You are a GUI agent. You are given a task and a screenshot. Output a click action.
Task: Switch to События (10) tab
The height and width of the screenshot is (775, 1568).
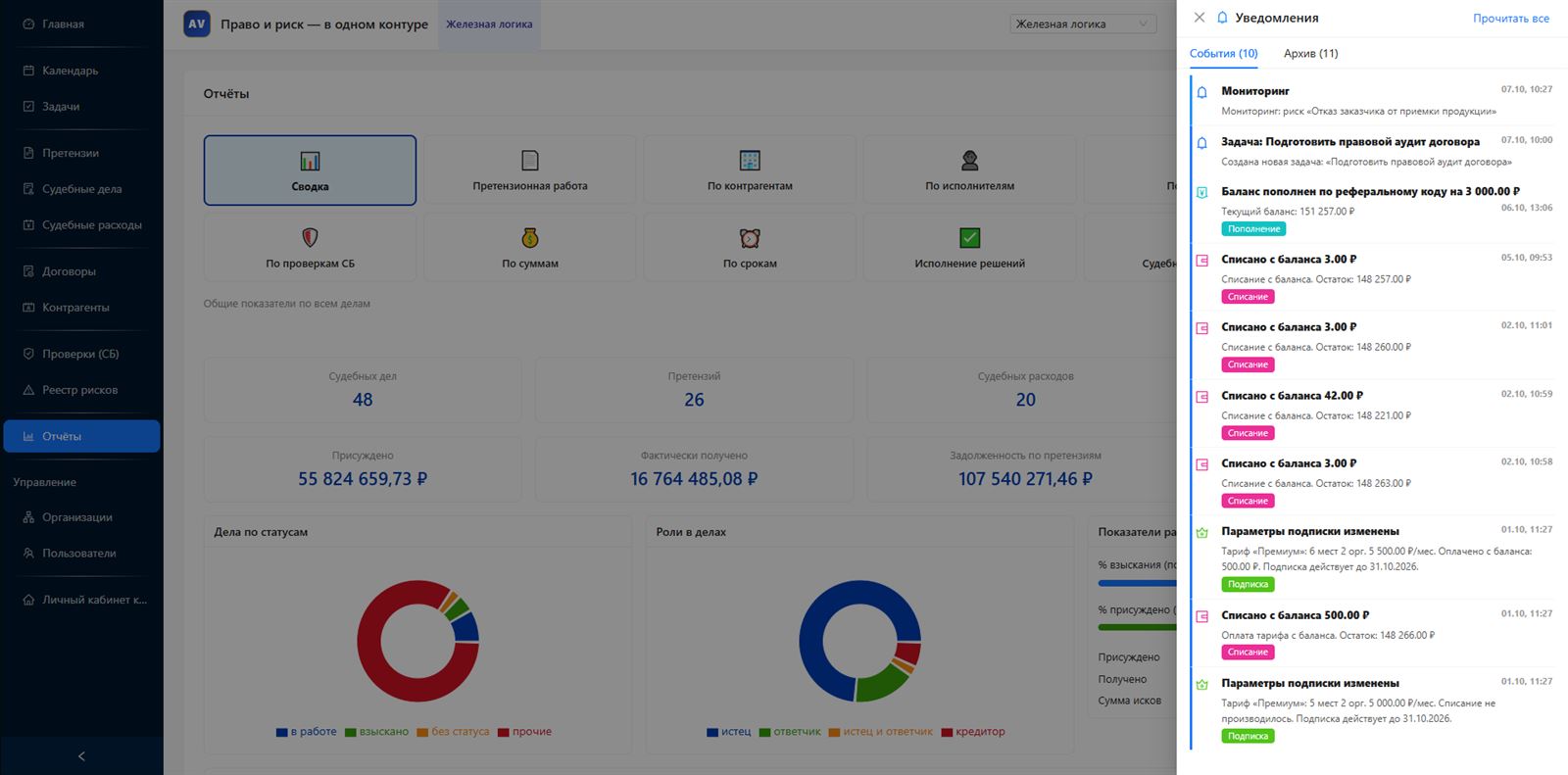1223,54
